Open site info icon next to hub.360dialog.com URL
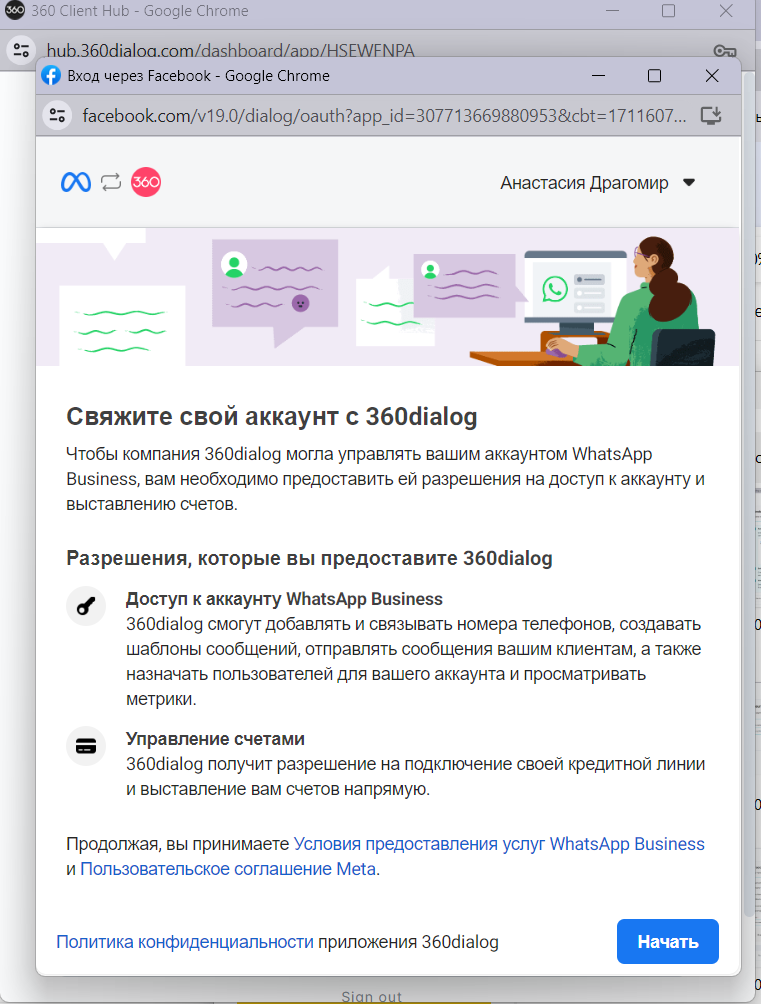 pyautogui.click(x=21, y=51)
